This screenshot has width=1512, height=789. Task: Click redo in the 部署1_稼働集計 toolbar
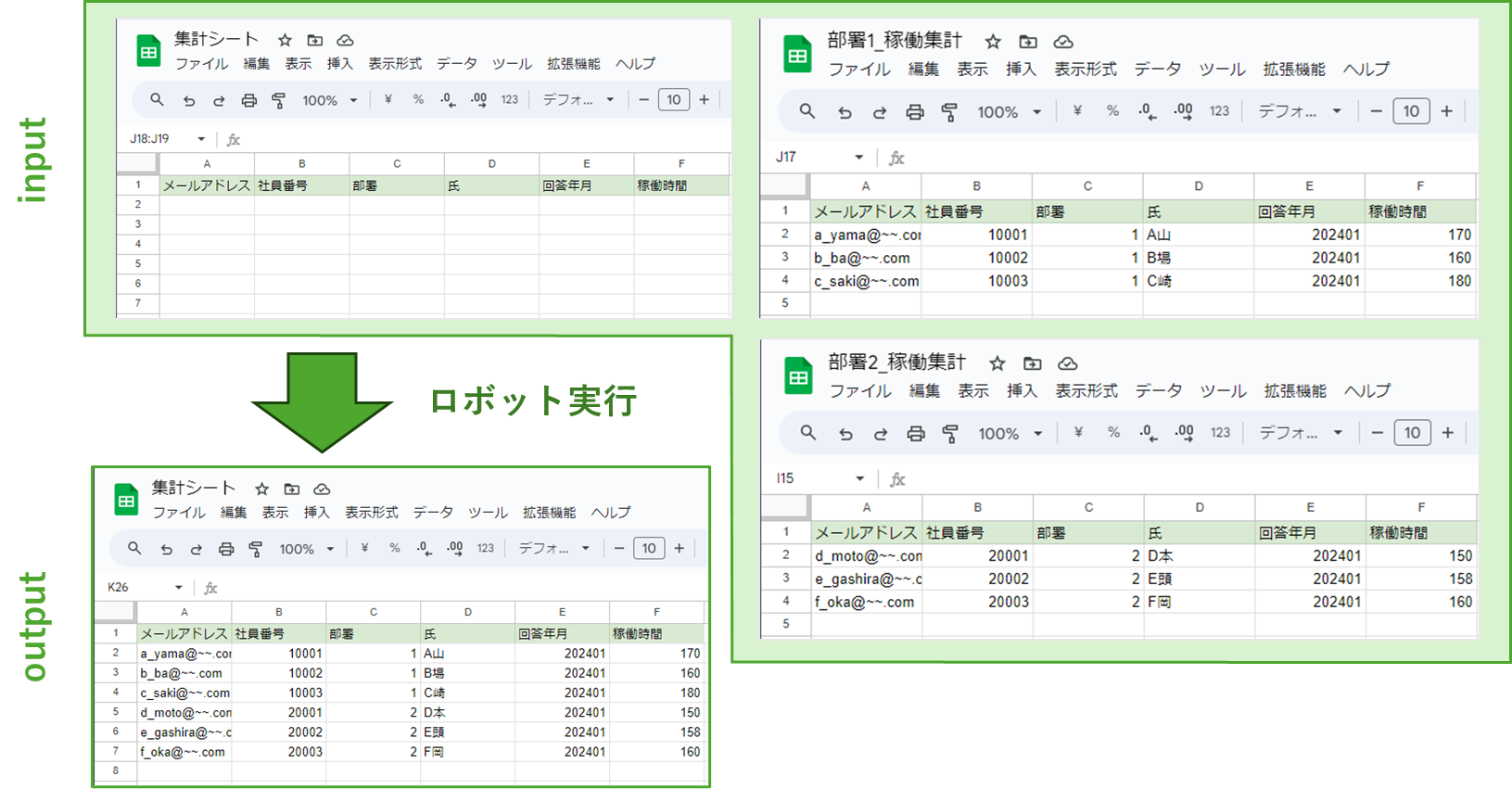879,112
